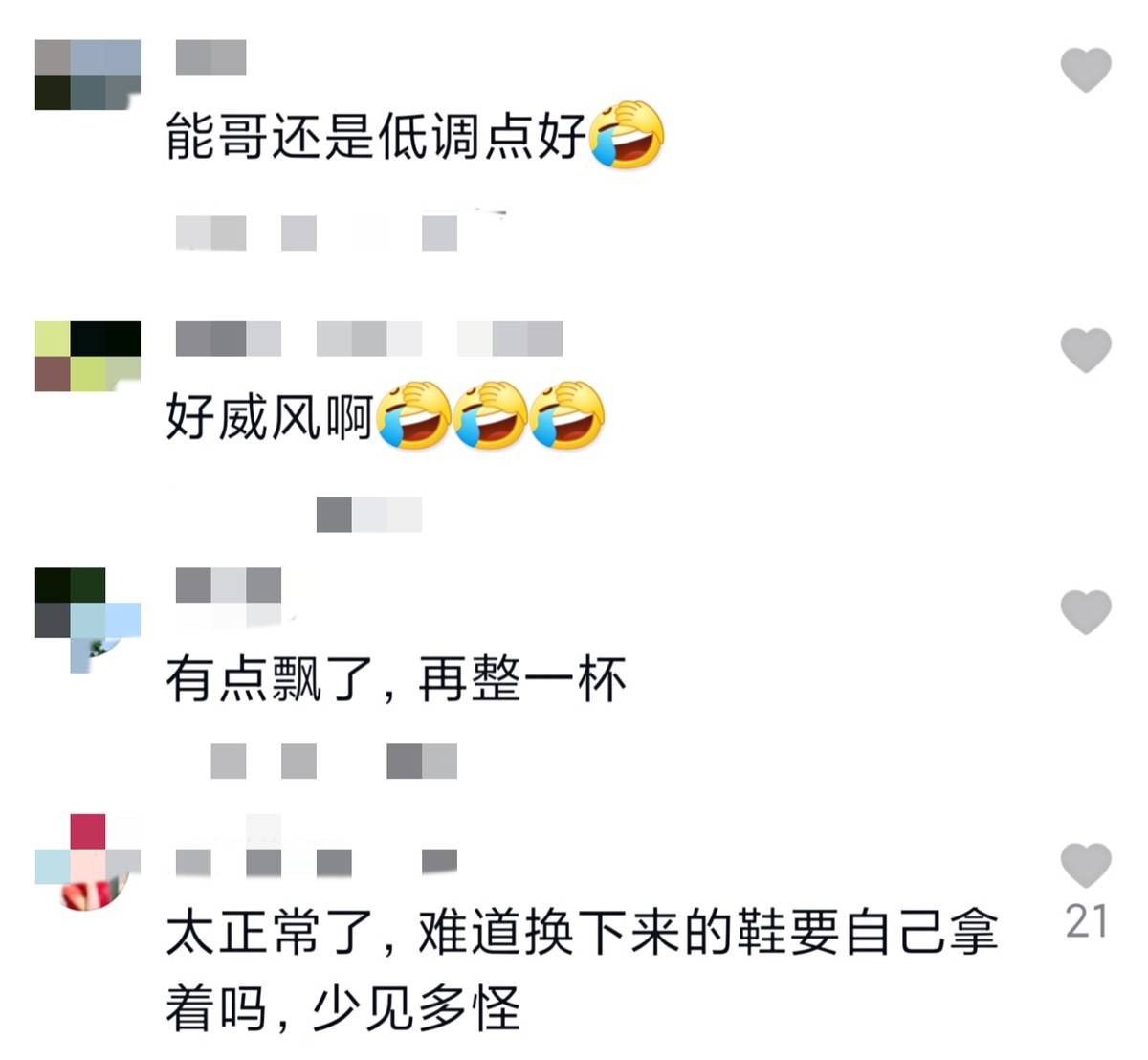Open the username above "有点飘了，再整一杯"

229,585
